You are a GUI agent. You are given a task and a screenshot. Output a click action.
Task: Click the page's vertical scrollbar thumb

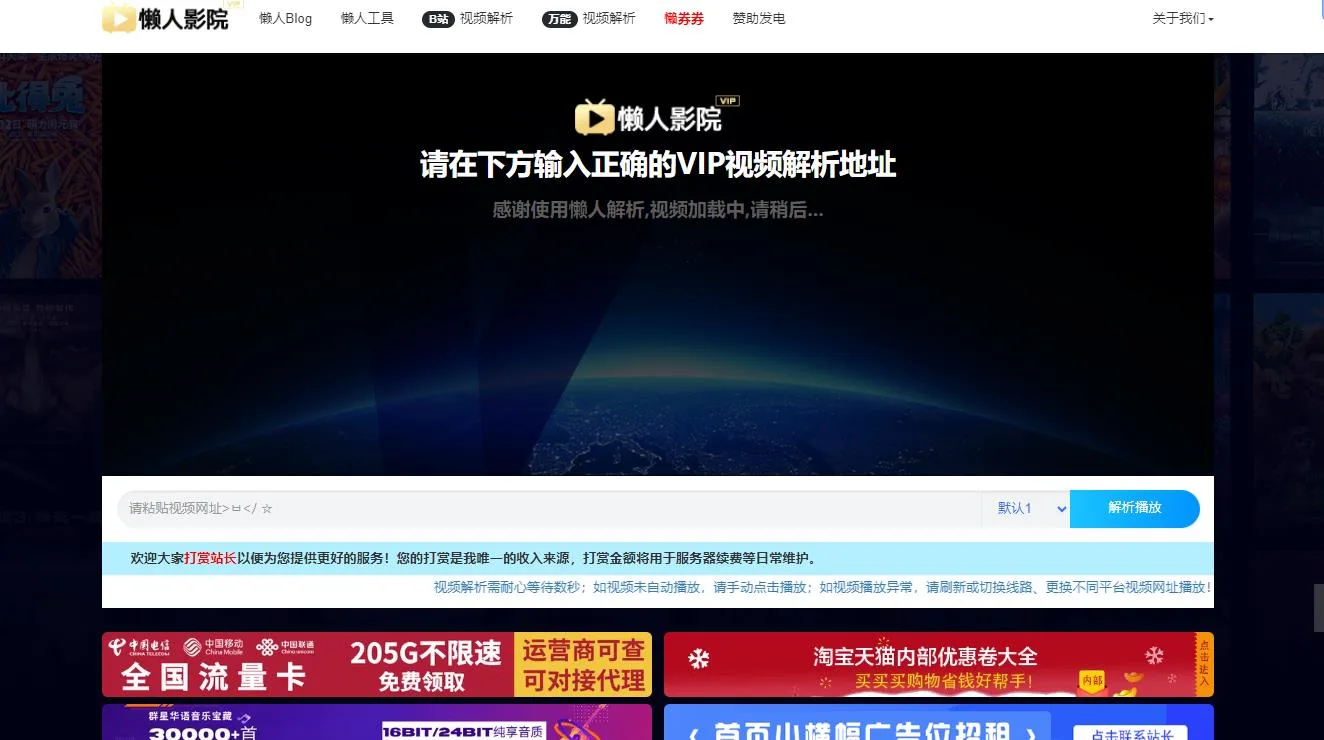[x=1318, y=607]
